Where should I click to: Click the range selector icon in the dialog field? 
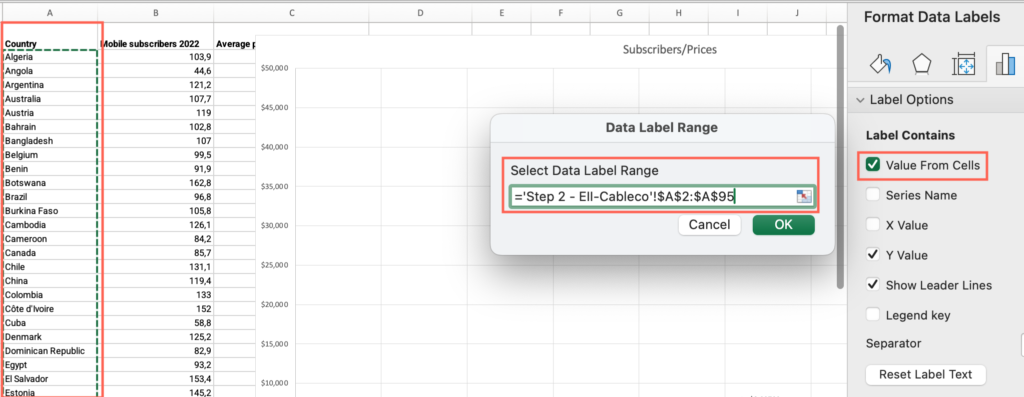[803, 197]
